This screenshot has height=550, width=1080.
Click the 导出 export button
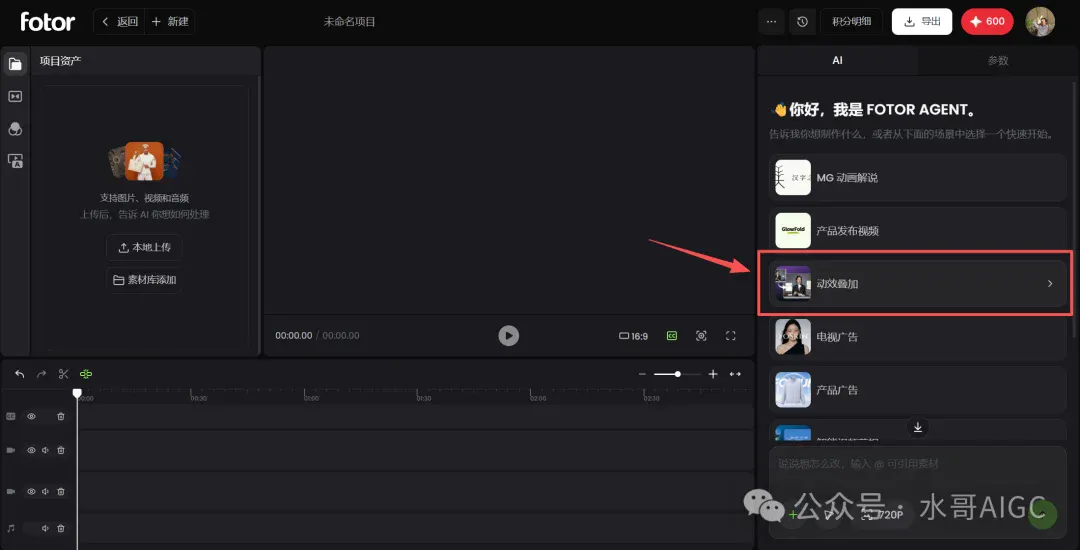922,21
